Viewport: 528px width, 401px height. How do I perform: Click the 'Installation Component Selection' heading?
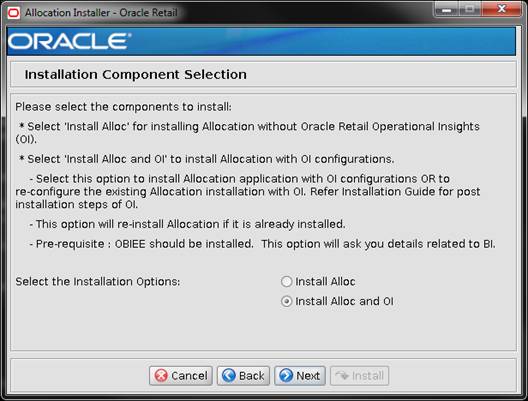(136, 74)
